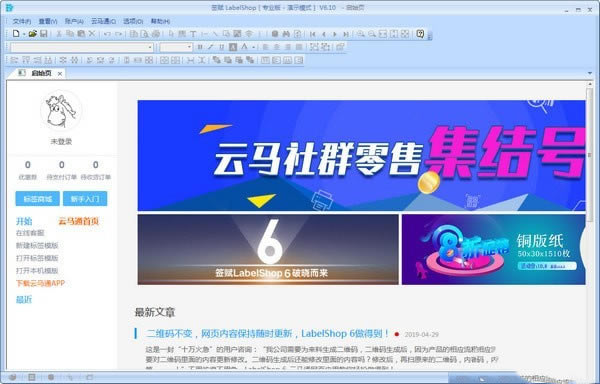600x384 pixels.
Task: Click the Print Preview magnifier page icon
Action: (145, 34)
